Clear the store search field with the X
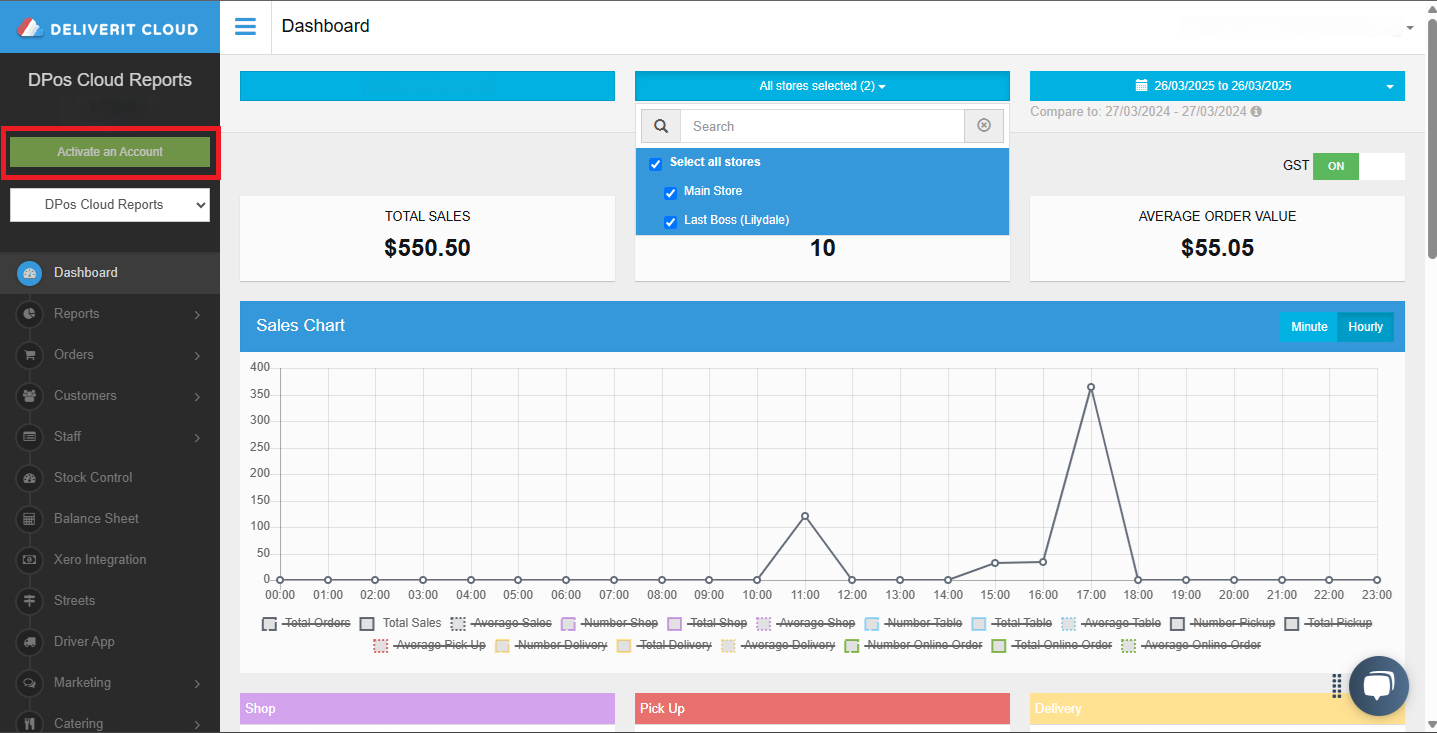 (x=983, y=126)
